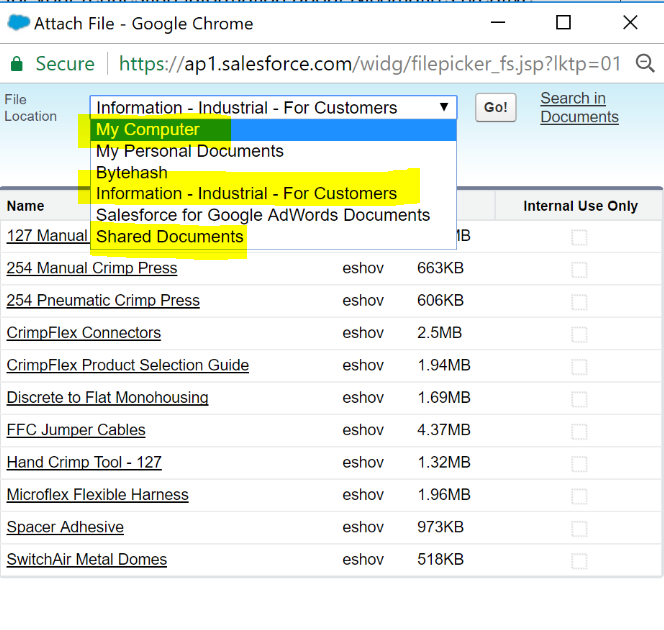Expand the File Location dropdown arrow
This screenshot has height=630, width=664.
click(x=443, y=108)
